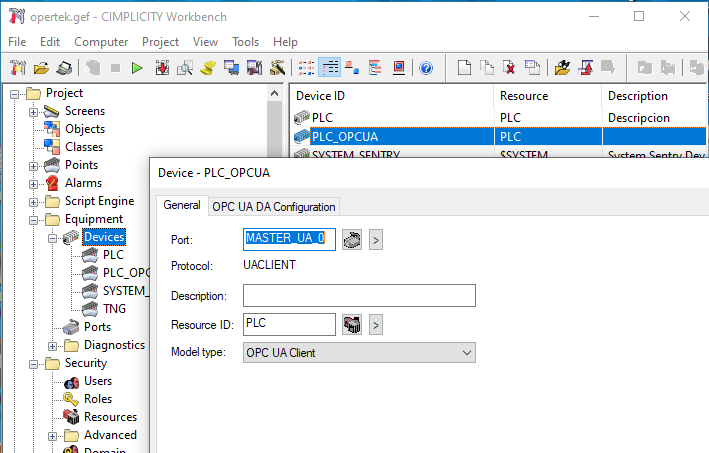Image resolution: width=709 pixels, height=453 pixels.
Task: Click the monitor with tools icon
Action: click(x=254, y=68)
